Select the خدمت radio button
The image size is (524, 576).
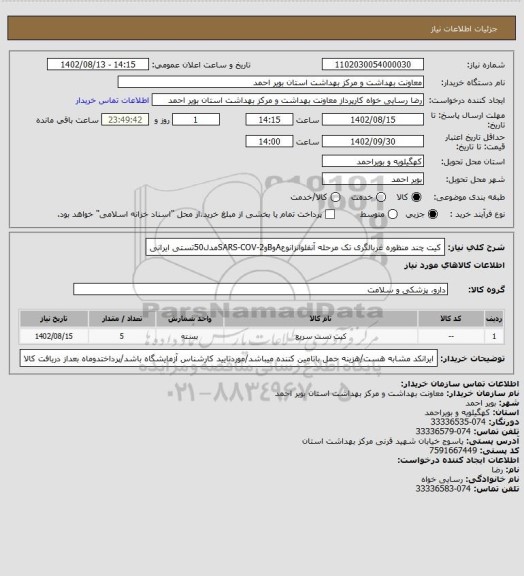(381, 197)
